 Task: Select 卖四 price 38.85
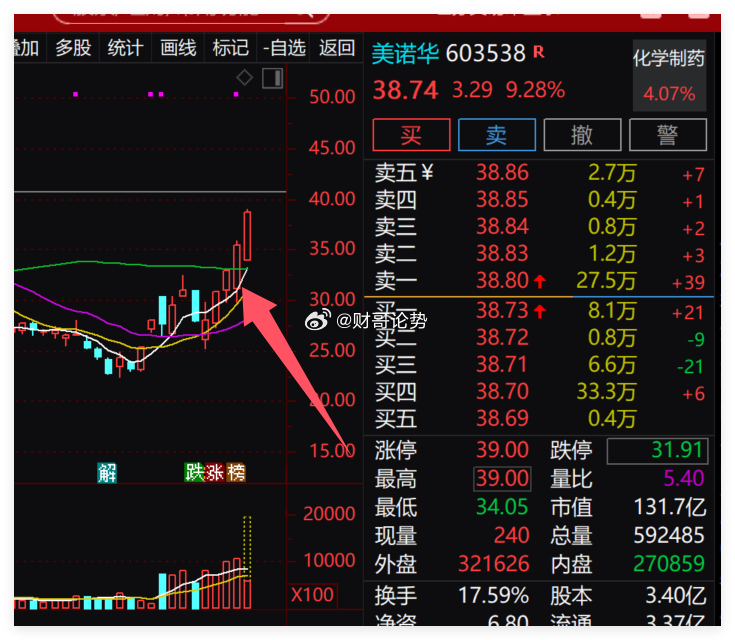click(502, 200)
